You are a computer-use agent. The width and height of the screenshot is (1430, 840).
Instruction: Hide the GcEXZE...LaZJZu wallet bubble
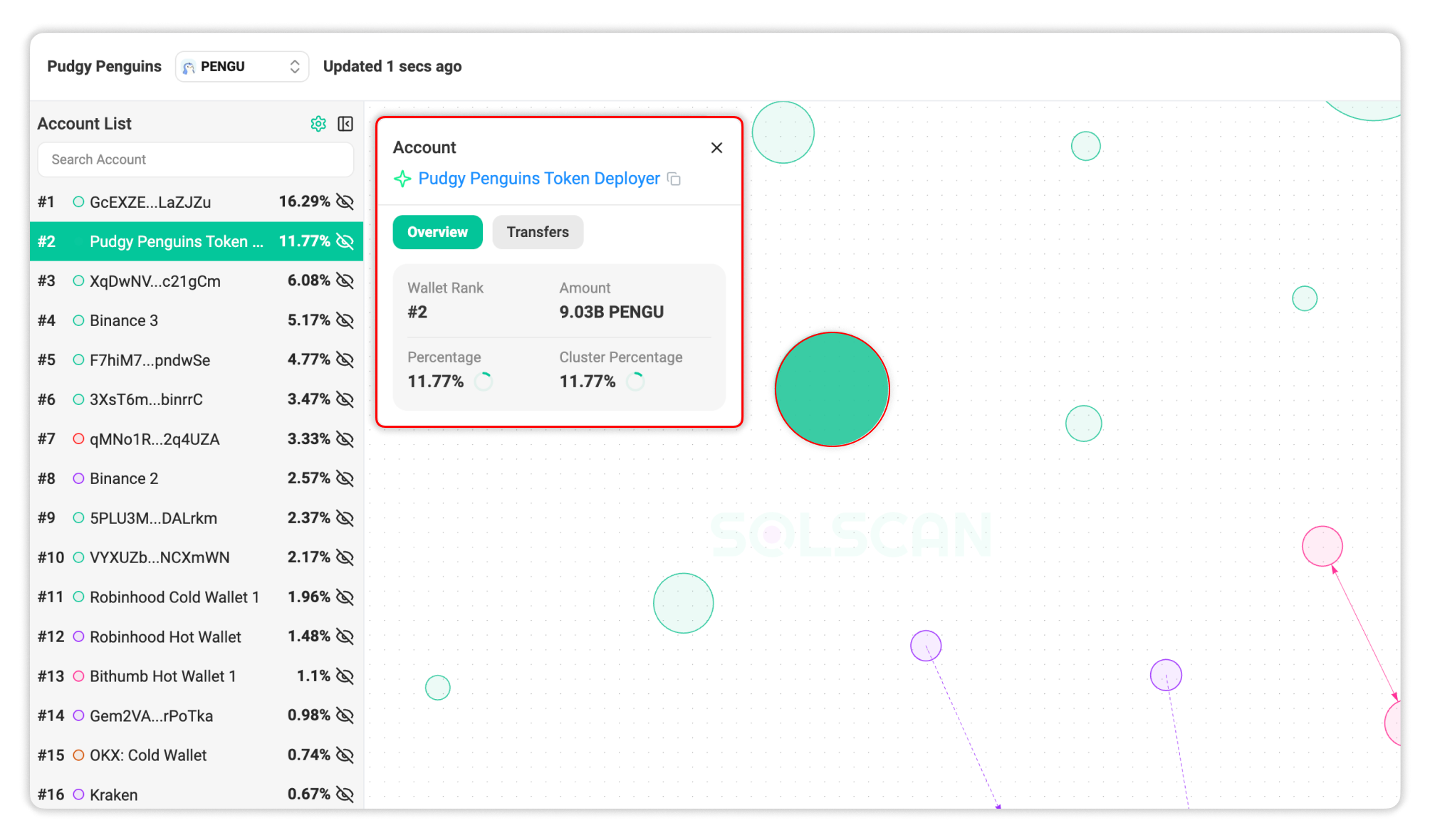click(x=345, y=201)
